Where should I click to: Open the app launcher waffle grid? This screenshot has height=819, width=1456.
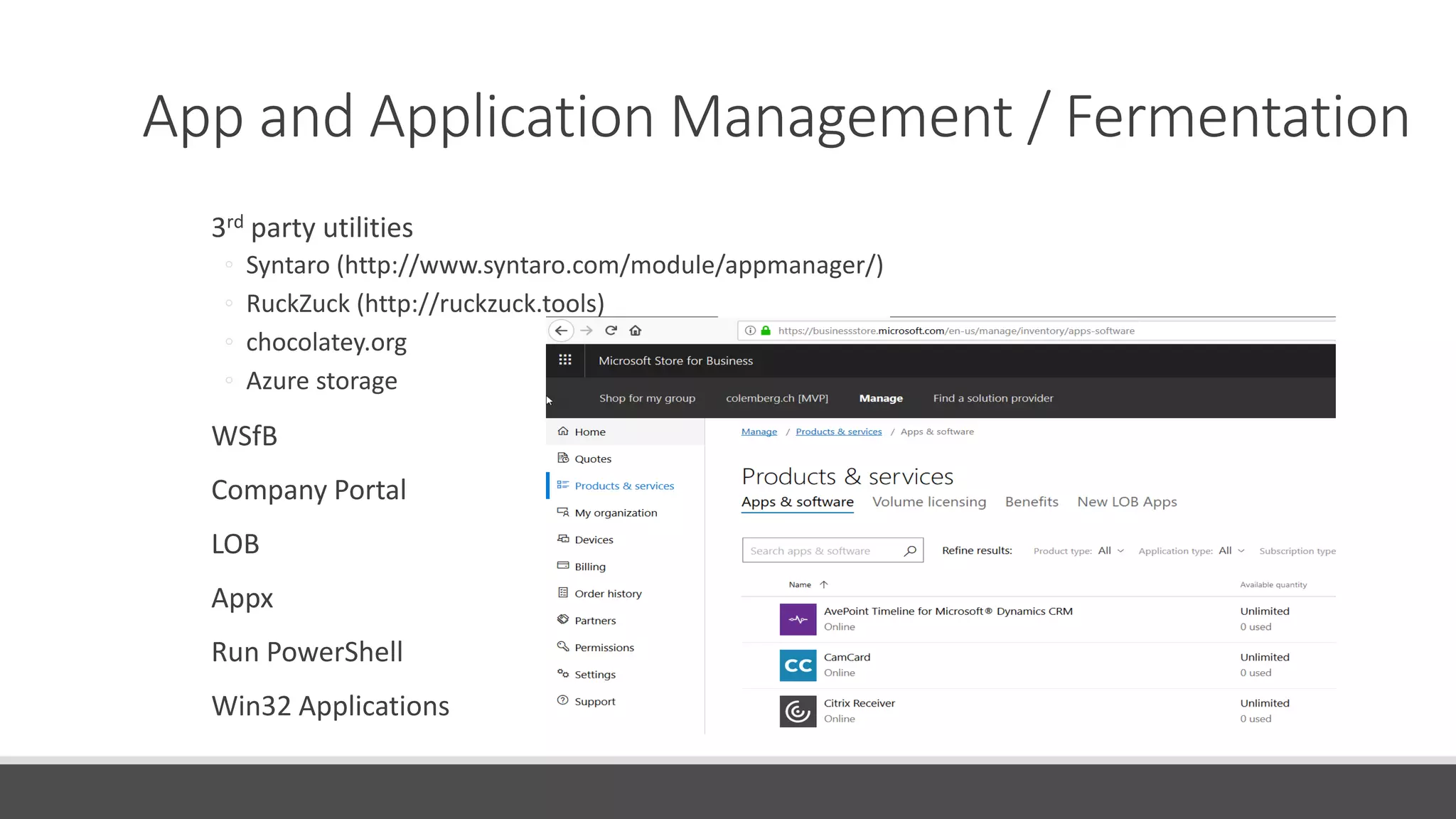tap(565, 360)
